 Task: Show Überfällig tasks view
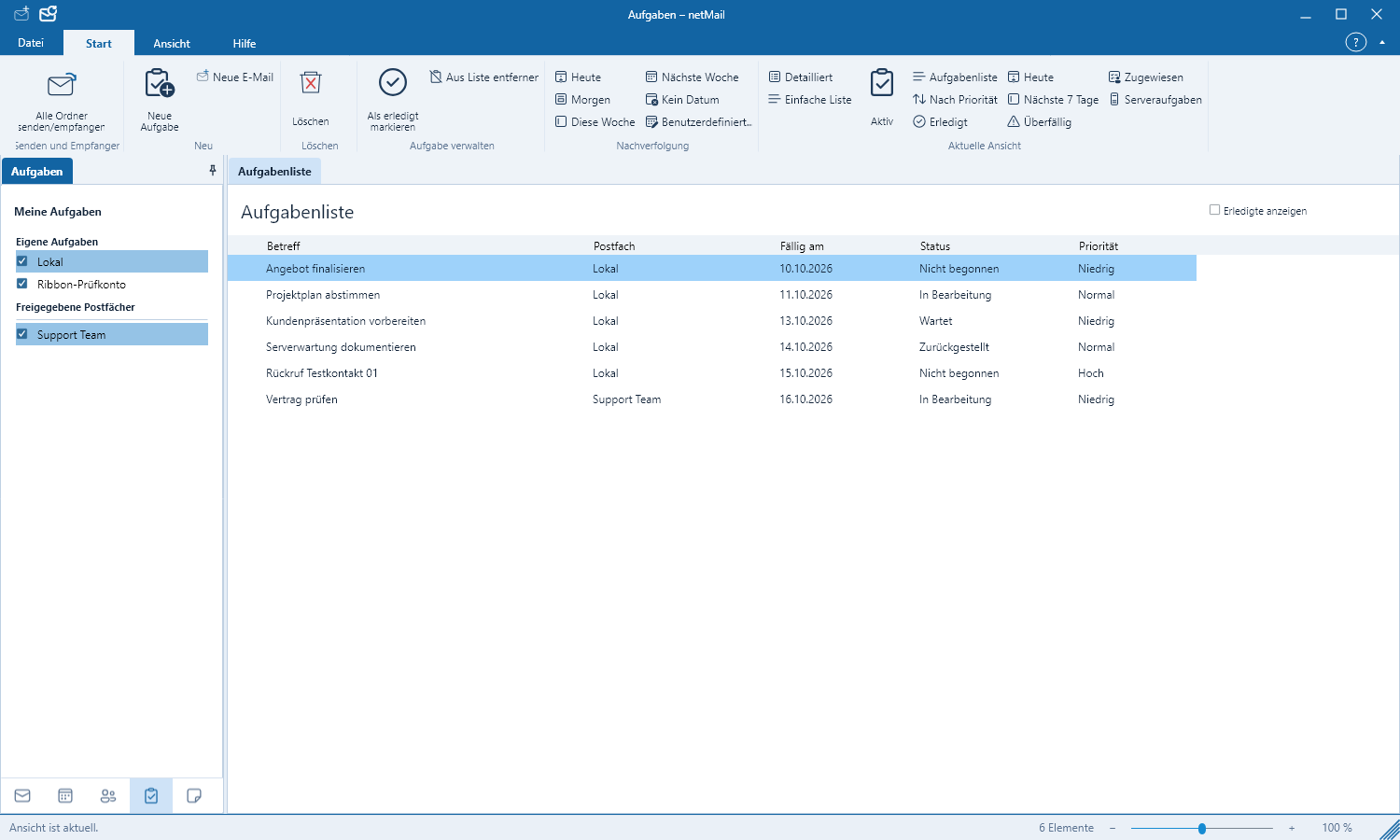(x=1039, y=122)
